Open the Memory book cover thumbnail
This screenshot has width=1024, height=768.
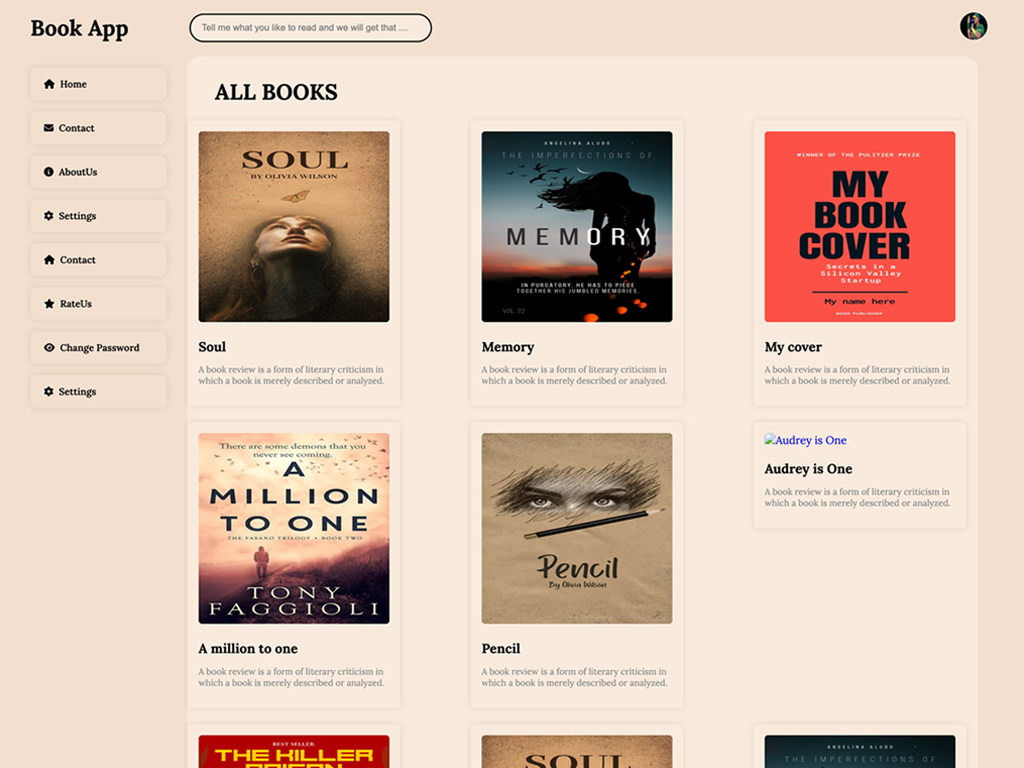(577, 227)
